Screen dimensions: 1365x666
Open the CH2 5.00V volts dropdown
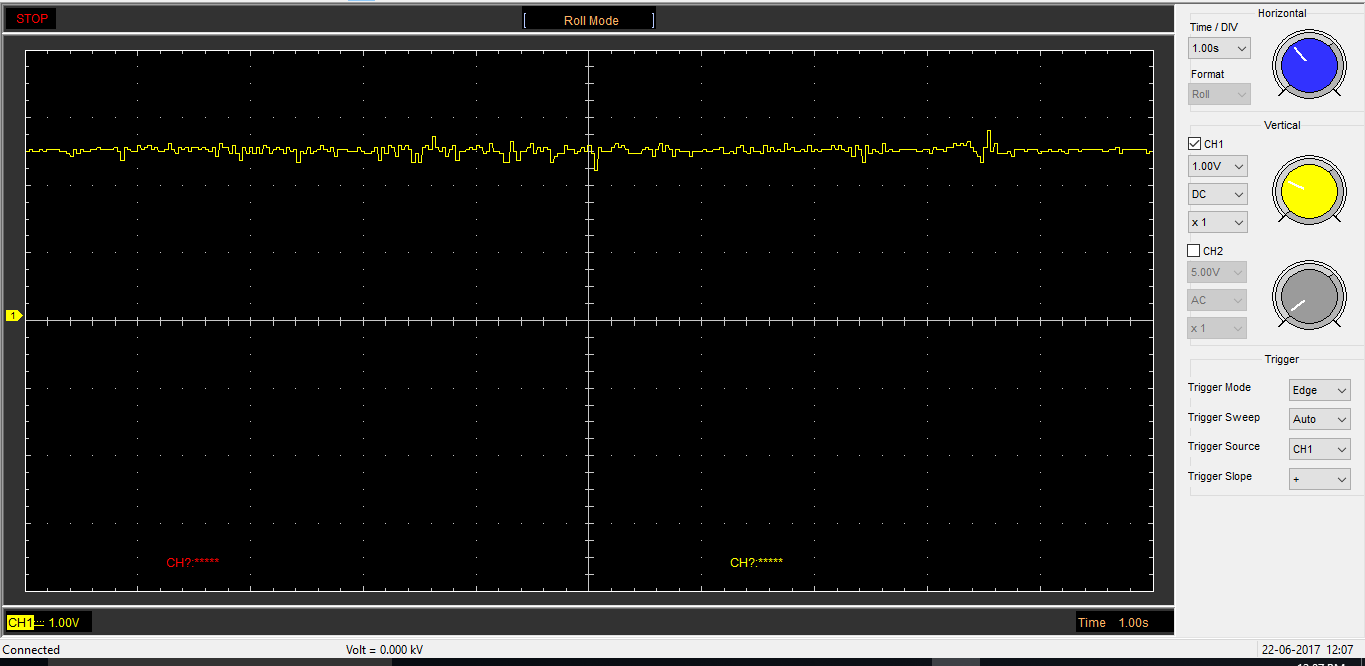point(1217,272)
